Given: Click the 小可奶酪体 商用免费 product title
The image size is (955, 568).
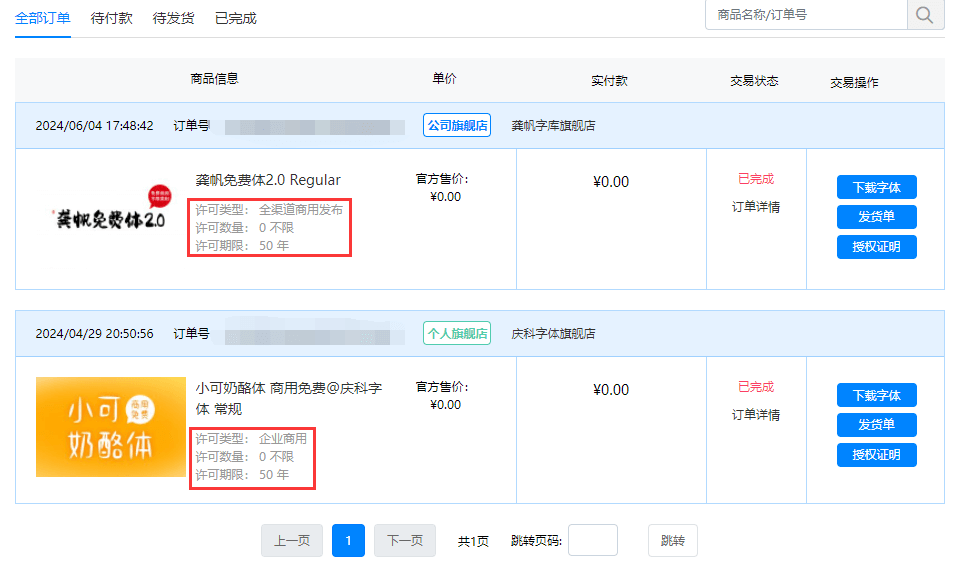Looking at the screenshot, I should pyautogui.click(x=289, y=398).
